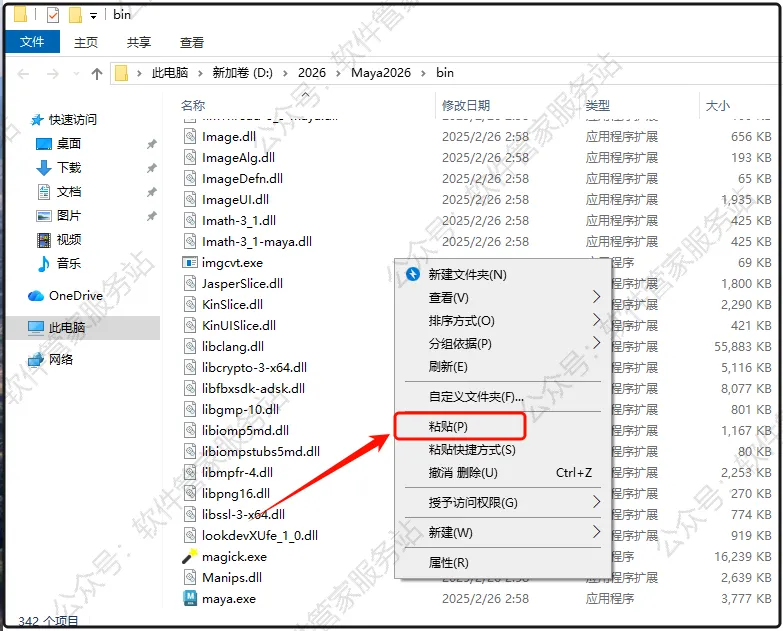Click the libclang.dll file icon
The image size is (783, 631).
pos(190,346)
